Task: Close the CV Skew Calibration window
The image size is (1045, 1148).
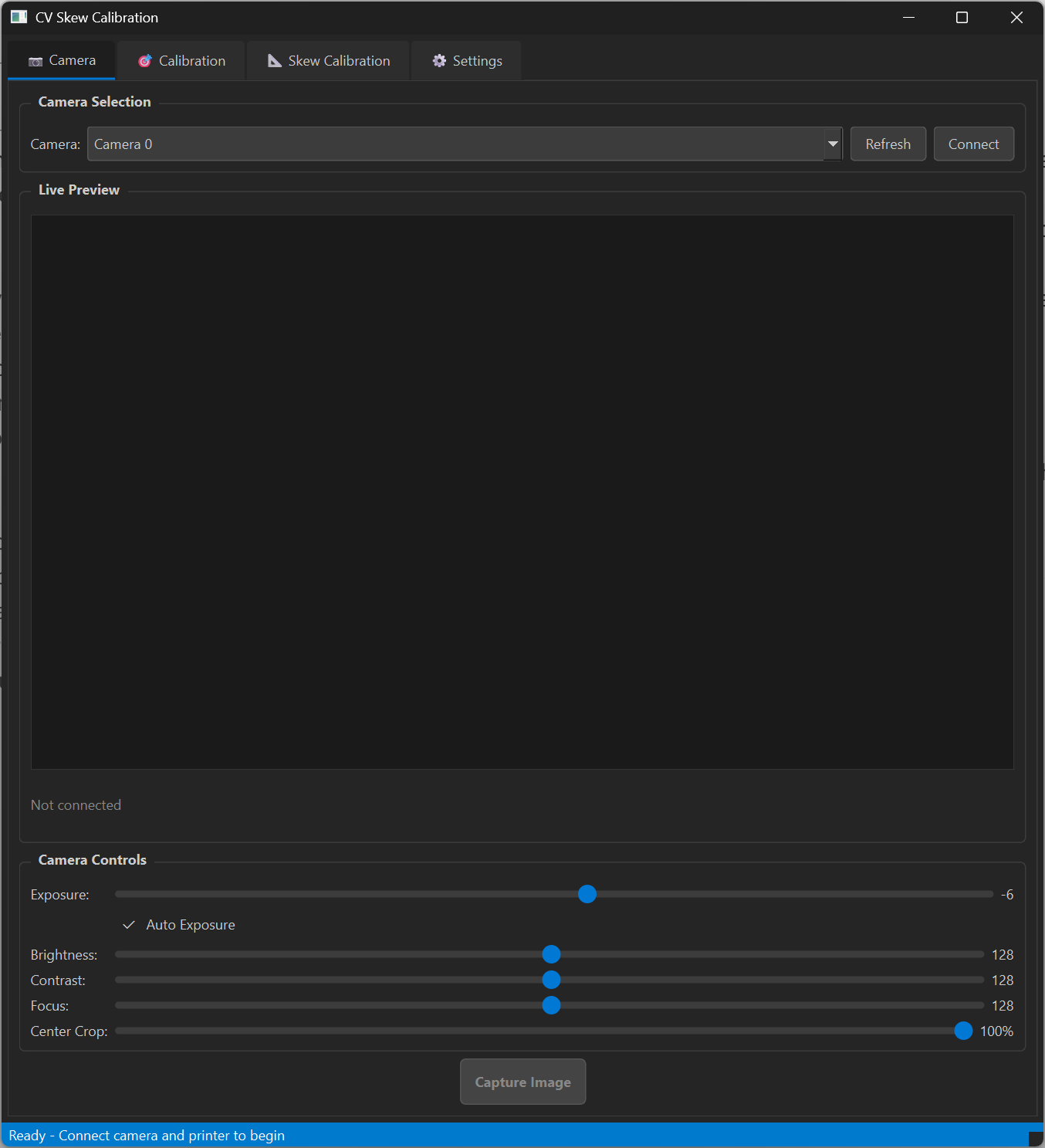Action: coord(1016,17)
